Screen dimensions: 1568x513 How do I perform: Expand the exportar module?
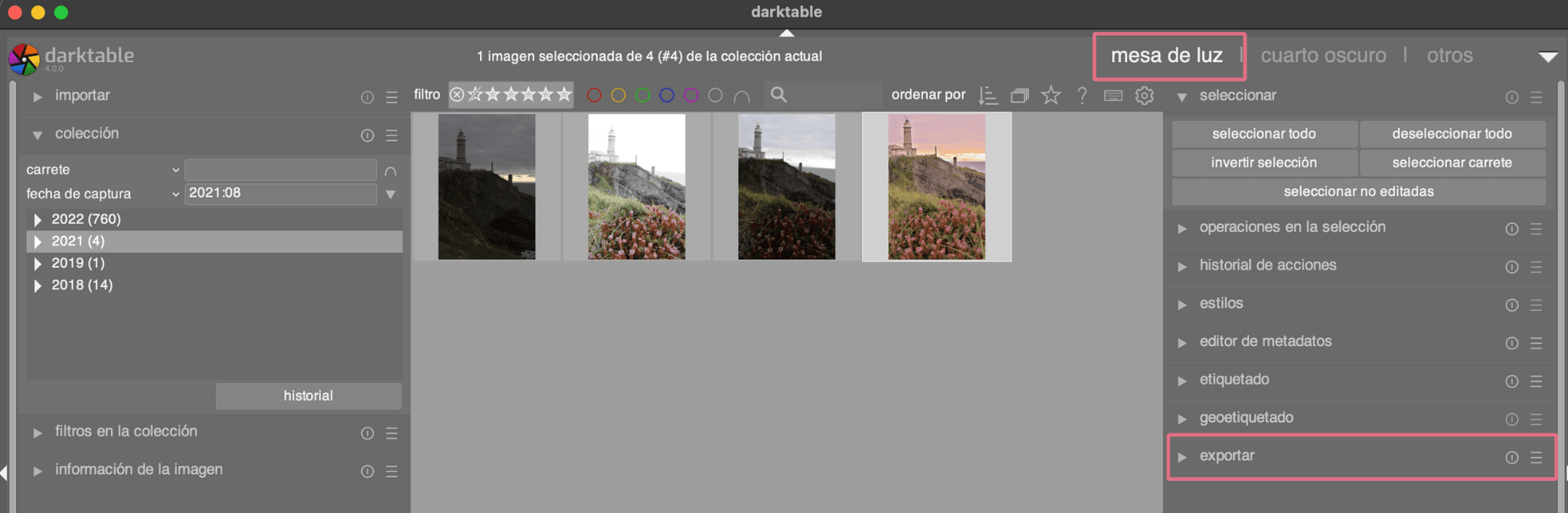click(1182, 458)
